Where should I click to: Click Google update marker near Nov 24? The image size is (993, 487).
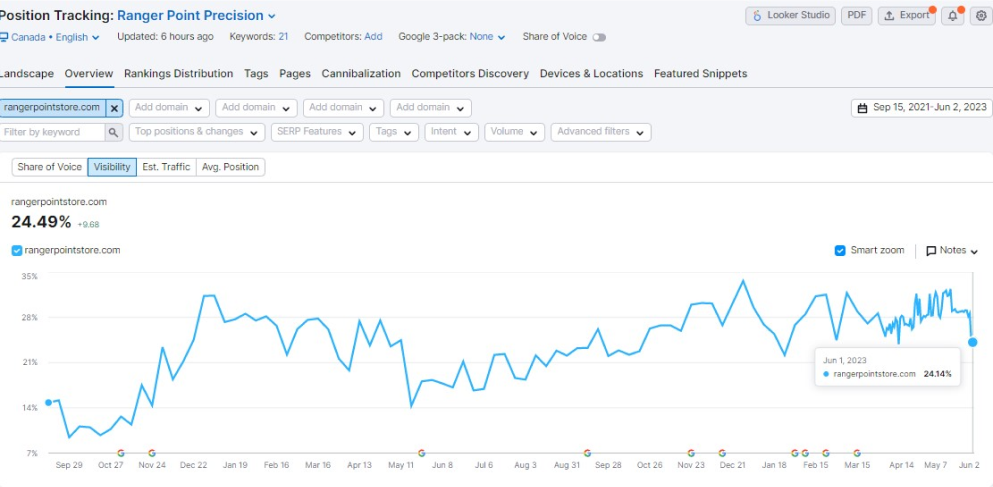[151, 453]
